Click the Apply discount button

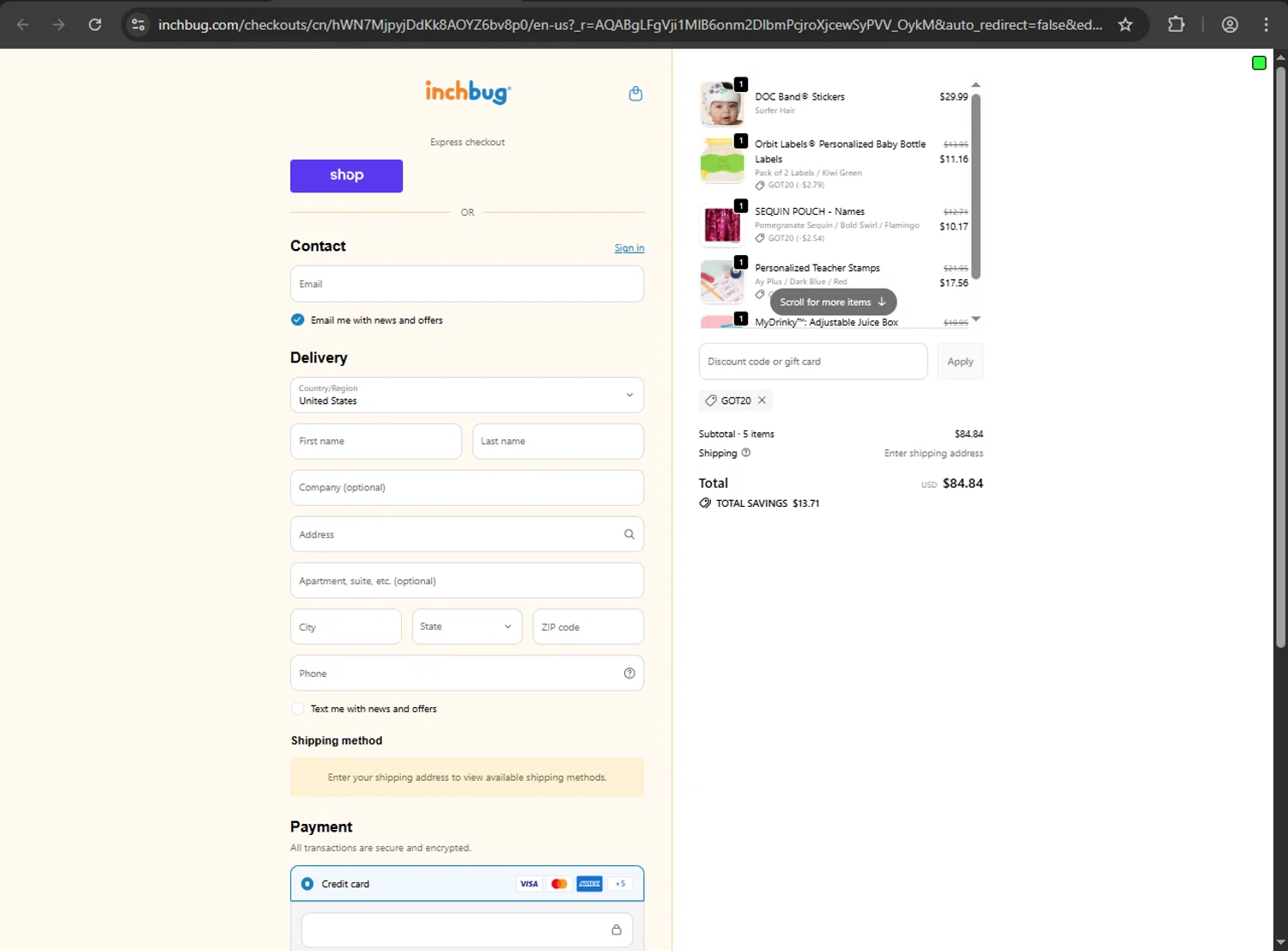pos(960,362)
